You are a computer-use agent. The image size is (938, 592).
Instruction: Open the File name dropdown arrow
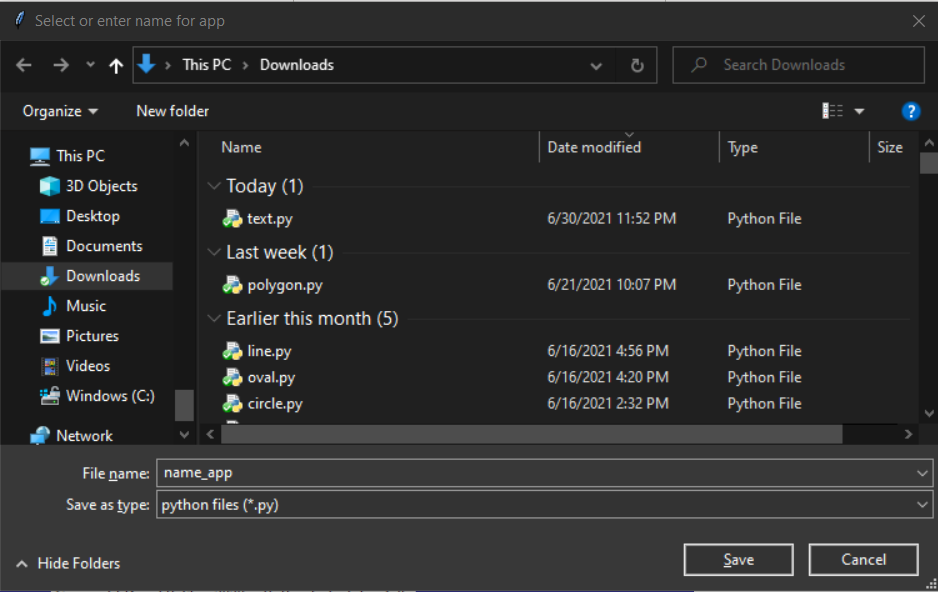922,474
